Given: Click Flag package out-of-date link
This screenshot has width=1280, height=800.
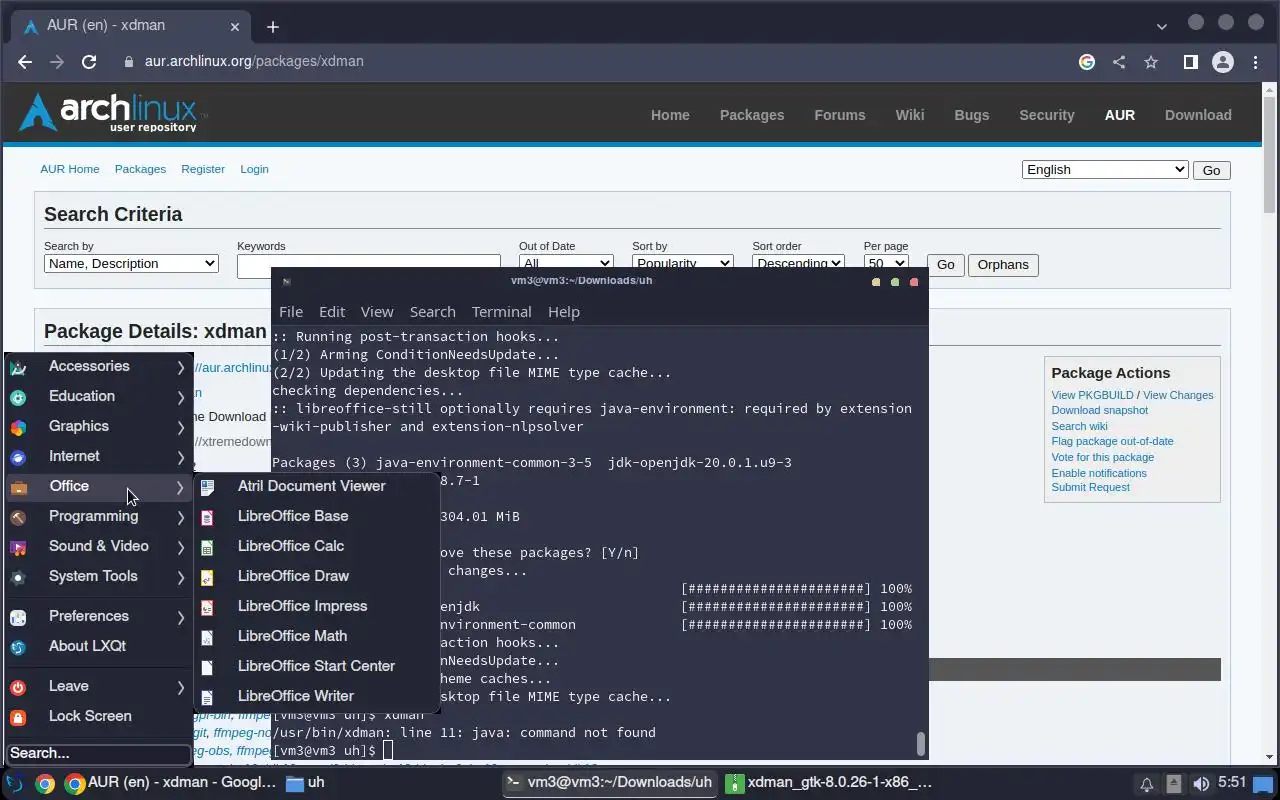Looking at the screenshot, I should coord(1112,441).
